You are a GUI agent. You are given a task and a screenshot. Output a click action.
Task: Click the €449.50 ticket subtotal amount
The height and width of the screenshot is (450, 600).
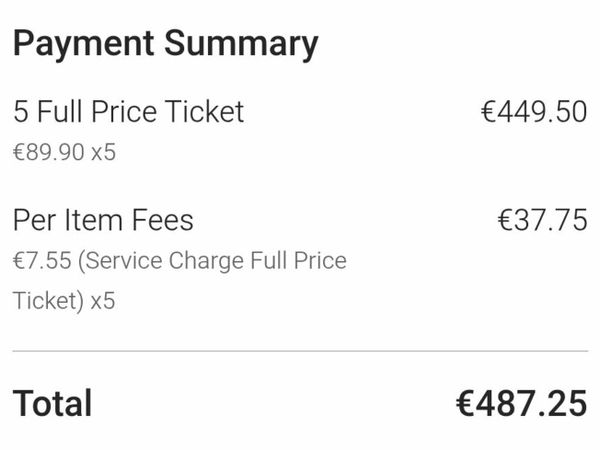(x=534, y=112)
